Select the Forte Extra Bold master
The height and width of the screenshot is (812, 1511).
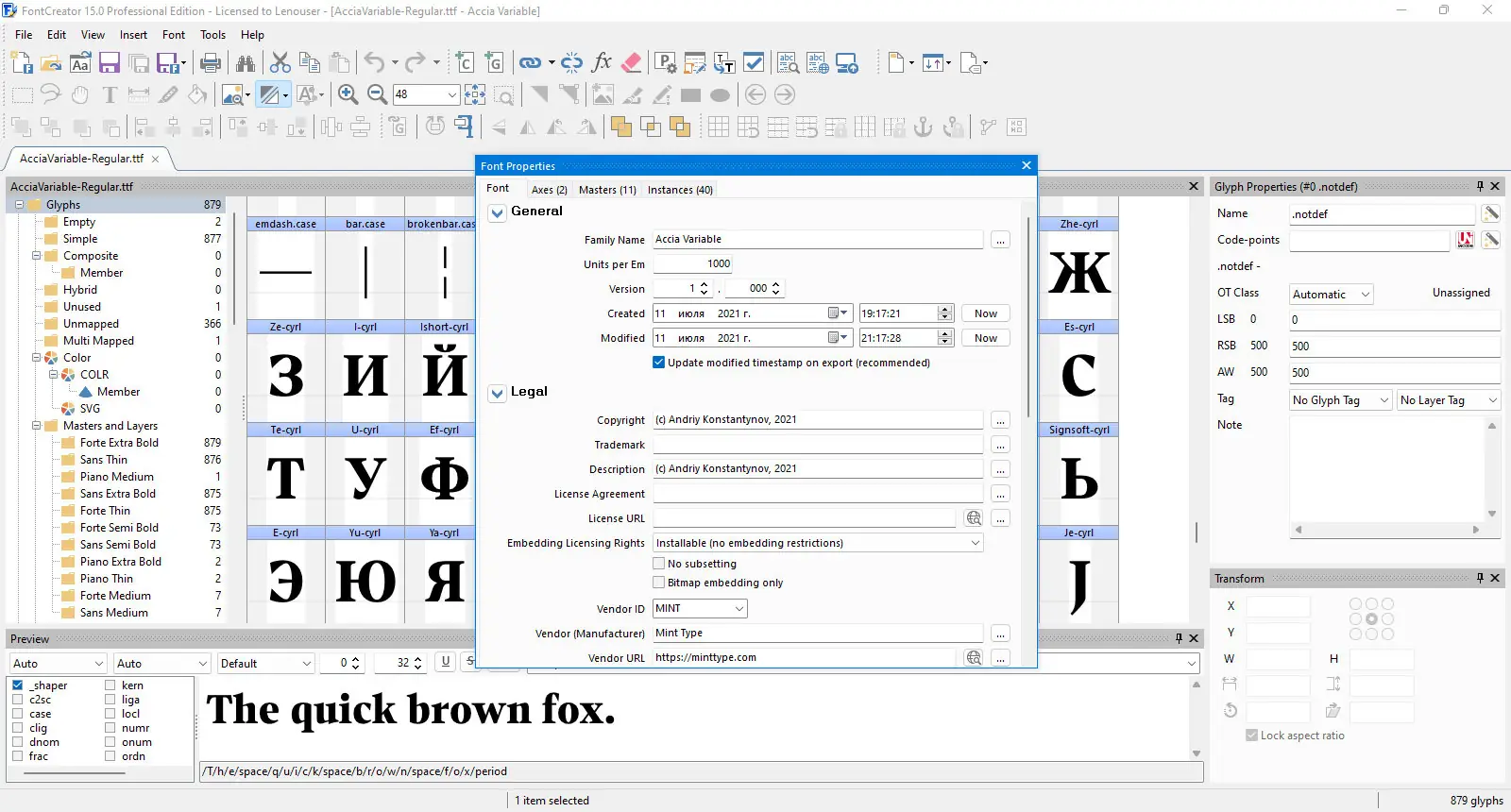click(x=119, y=443)
